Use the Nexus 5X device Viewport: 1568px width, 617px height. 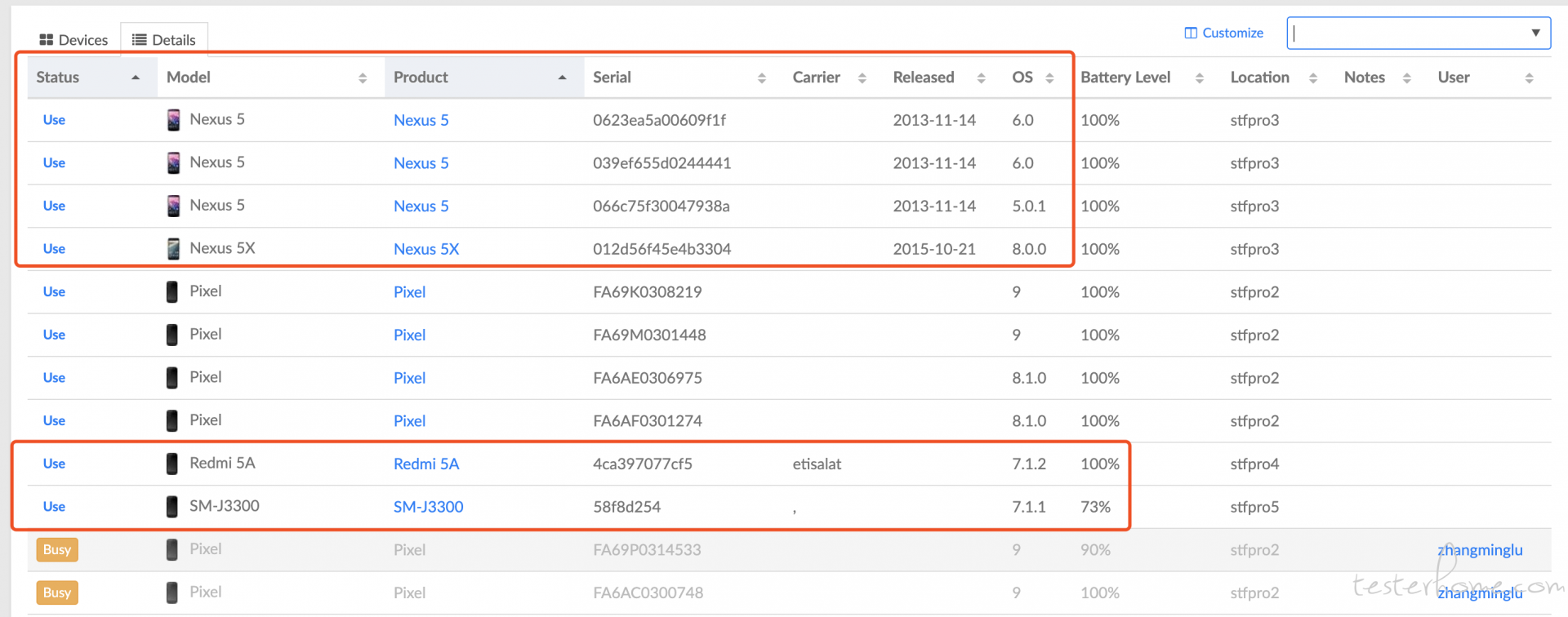pos(54,249)
